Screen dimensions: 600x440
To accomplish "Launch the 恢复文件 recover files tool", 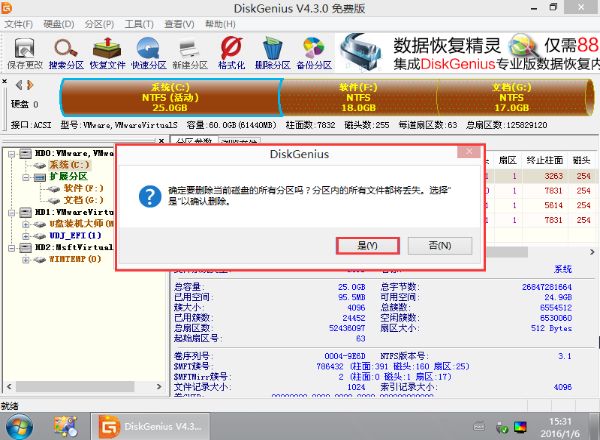I will (x=107, y=53).
